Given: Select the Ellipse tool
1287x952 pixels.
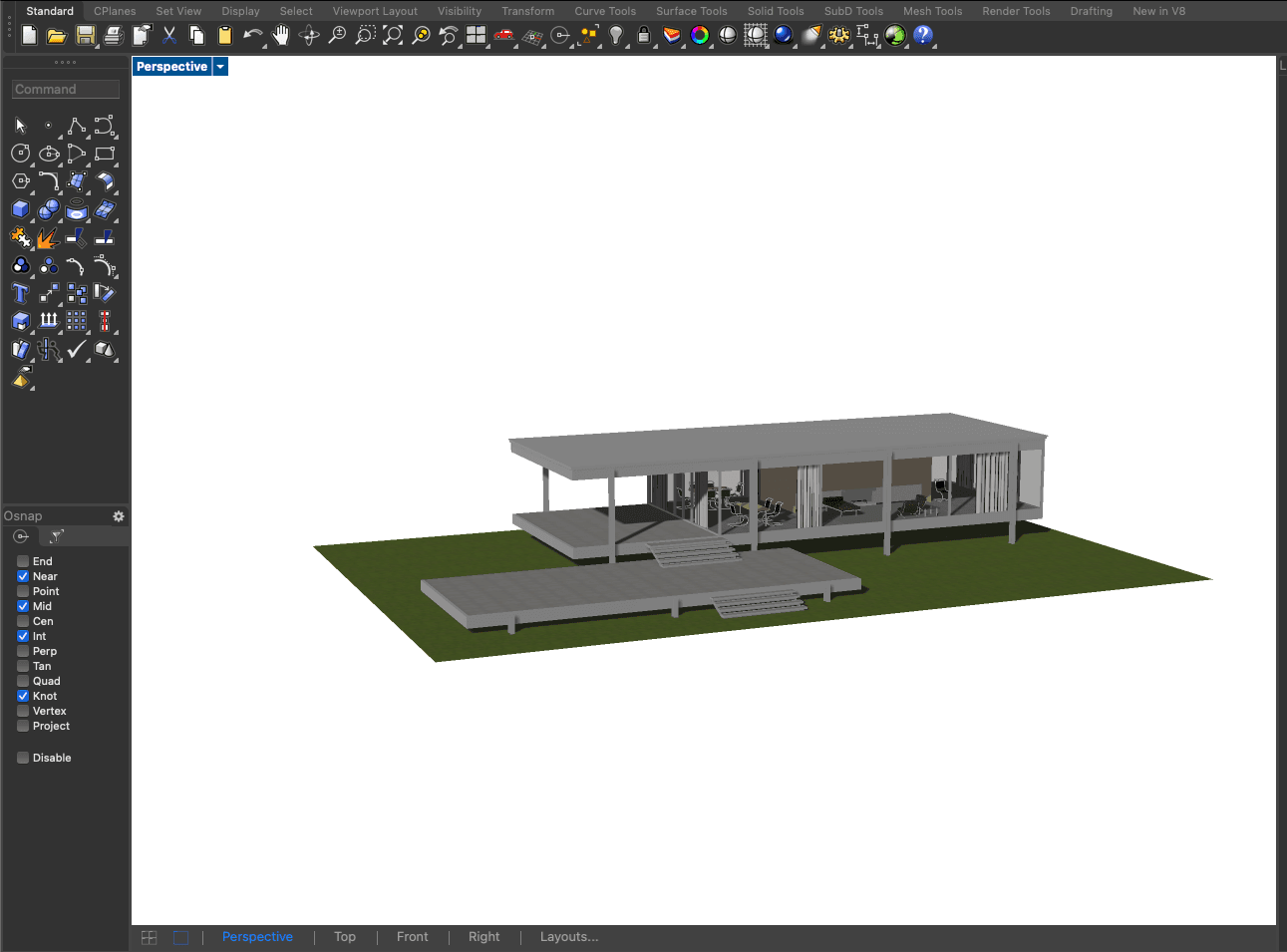Looking at the screenshot, I should [49, 154].
